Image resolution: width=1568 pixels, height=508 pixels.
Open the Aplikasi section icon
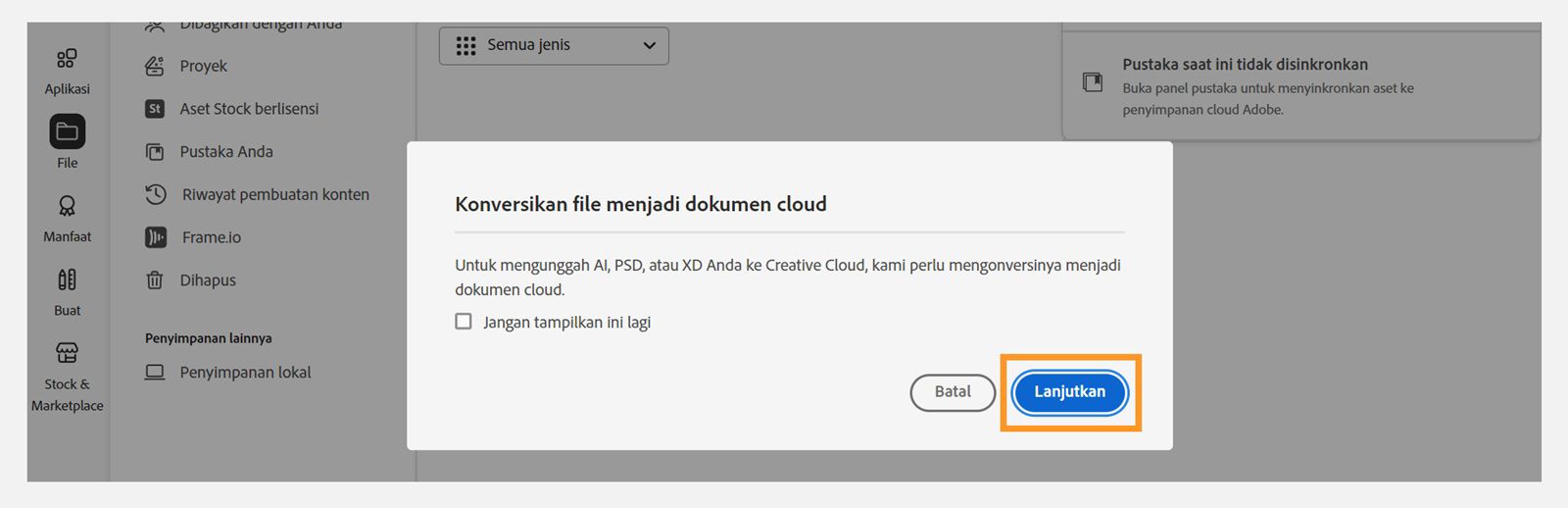click(67, 59)
